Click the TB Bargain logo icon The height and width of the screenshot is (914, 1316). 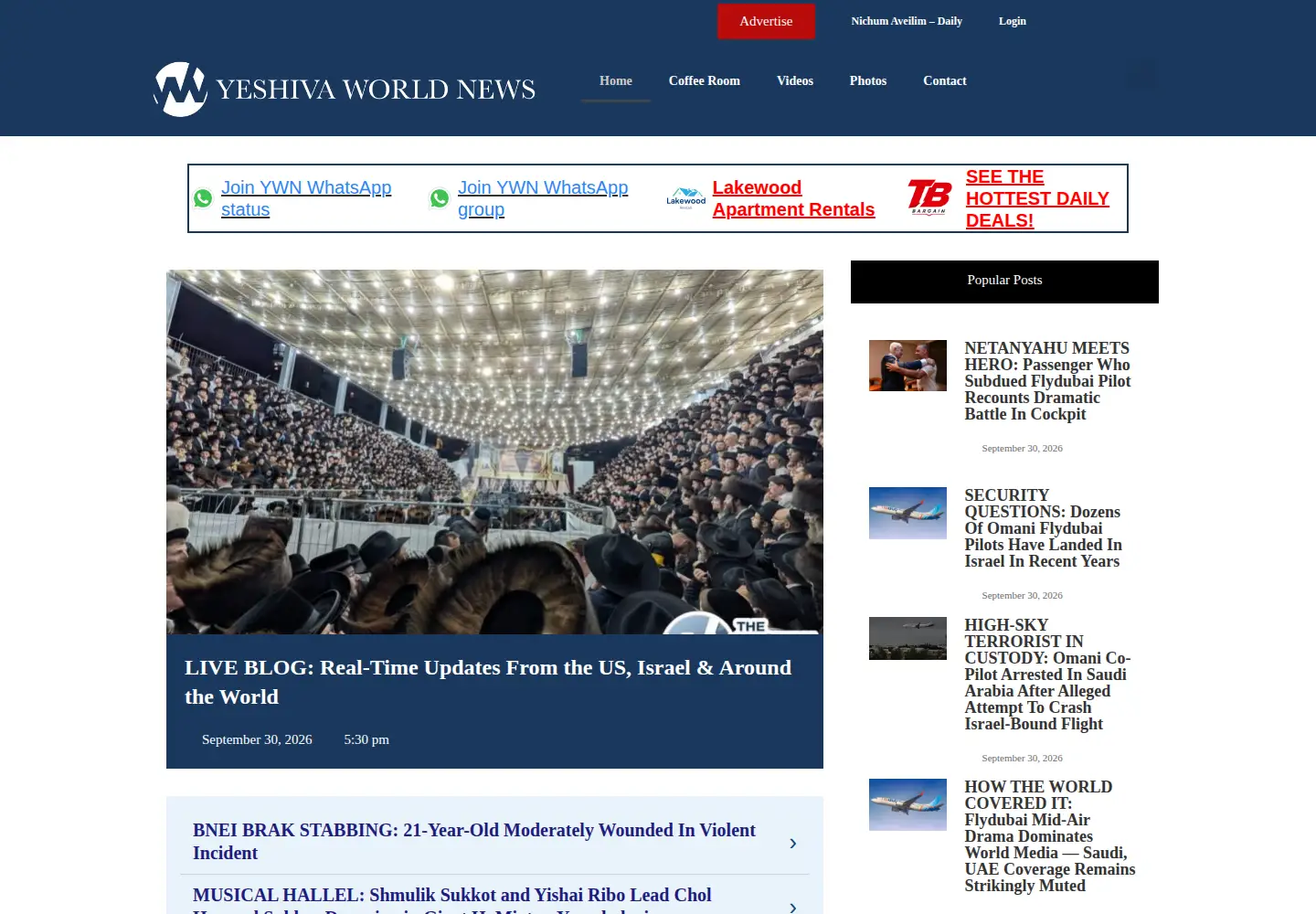930,198
